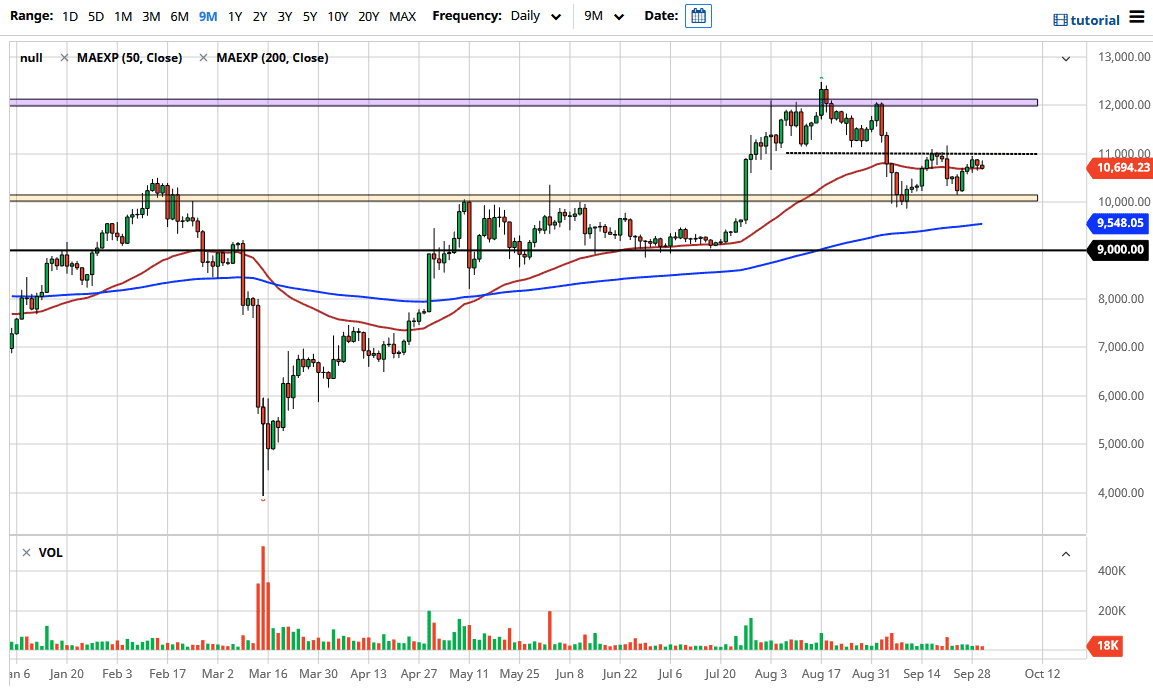1153x689 pixels.
Task: Collapse the price chart panel chevron
Action: (1065, 59)
